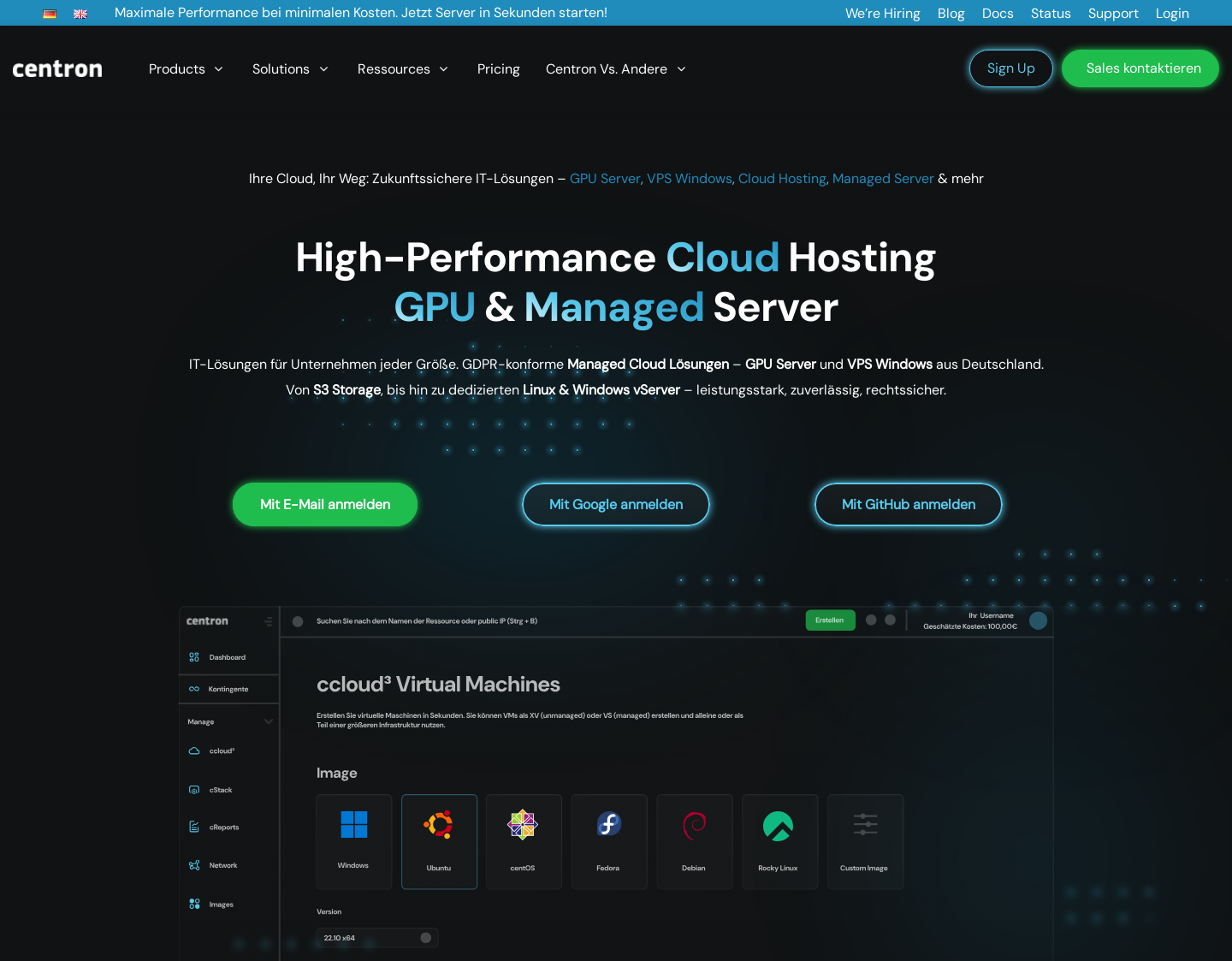Image resolution: width=1232 pixels, height=961 pixels.
Task: Select the Custom Image sliders icon
Action: click(865, 824)
